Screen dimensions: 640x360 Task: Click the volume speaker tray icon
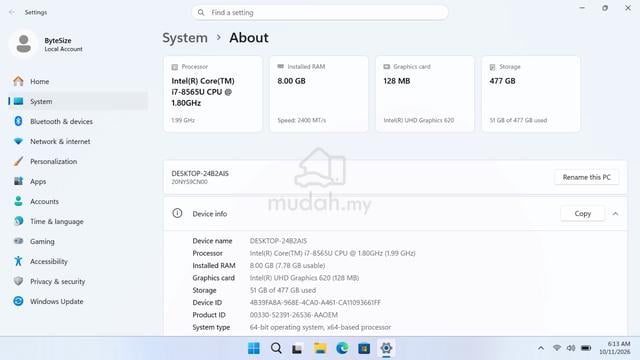[571, 348]
